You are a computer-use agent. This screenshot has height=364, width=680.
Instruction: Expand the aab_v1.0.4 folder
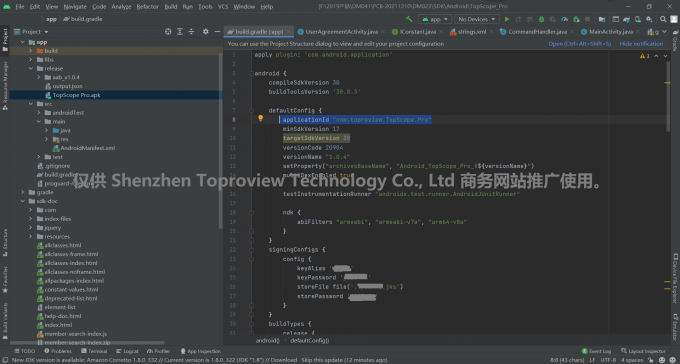39,77
